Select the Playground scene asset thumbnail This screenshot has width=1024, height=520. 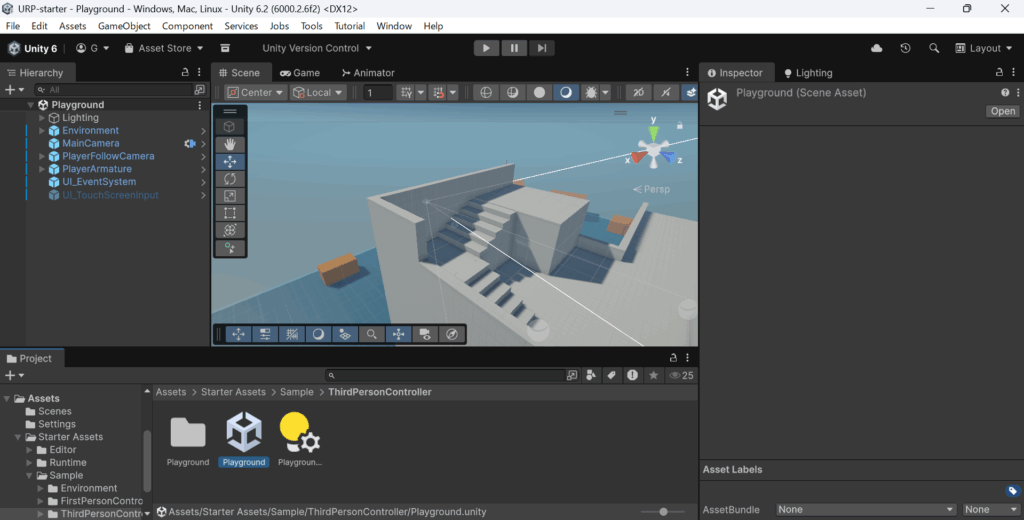point(243,432)
